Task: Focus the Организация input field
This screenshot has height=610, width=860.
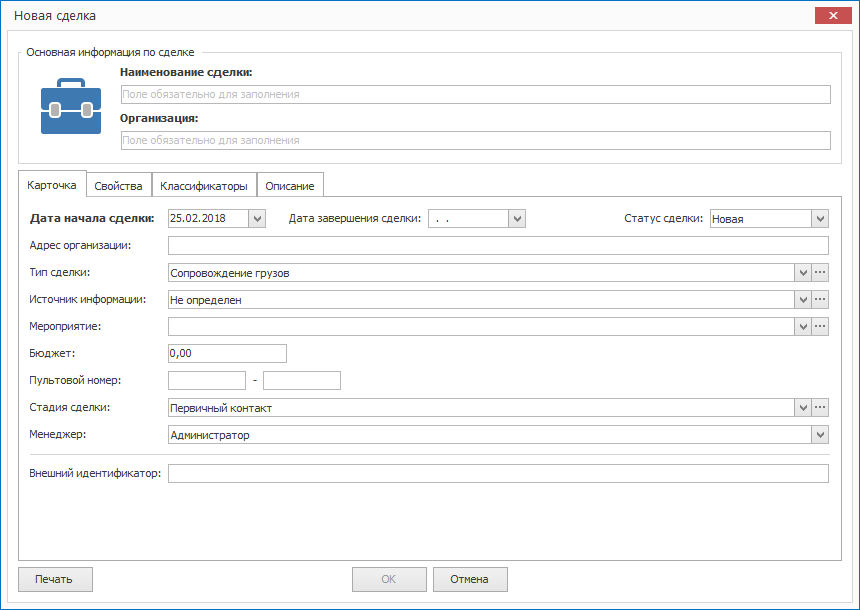Action: pyautogui.click(x=476, y=140)
